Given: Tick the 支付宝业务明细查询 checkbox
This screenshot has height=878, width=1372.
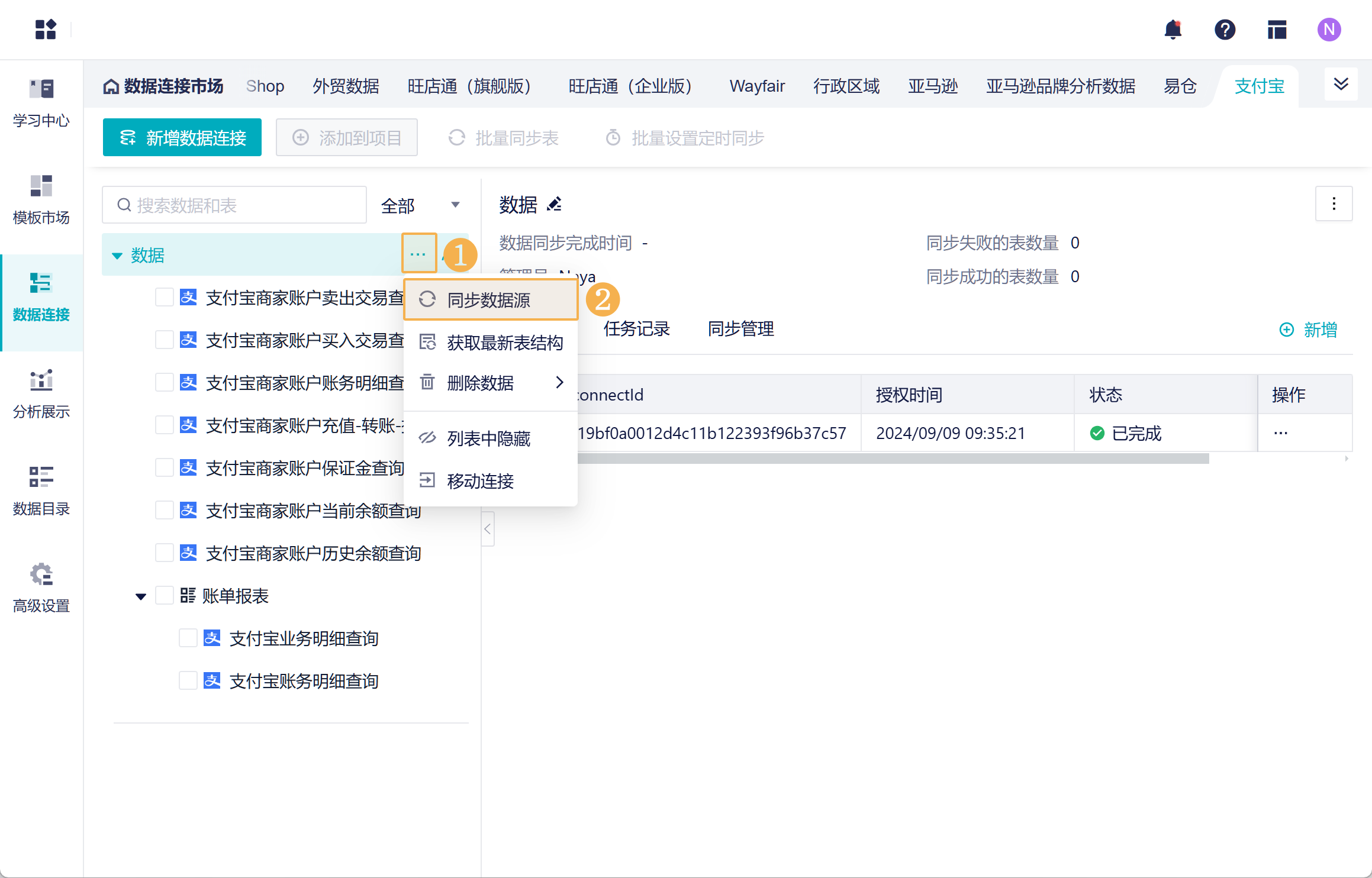Looking at the screenshot, I should pos(188,638).
